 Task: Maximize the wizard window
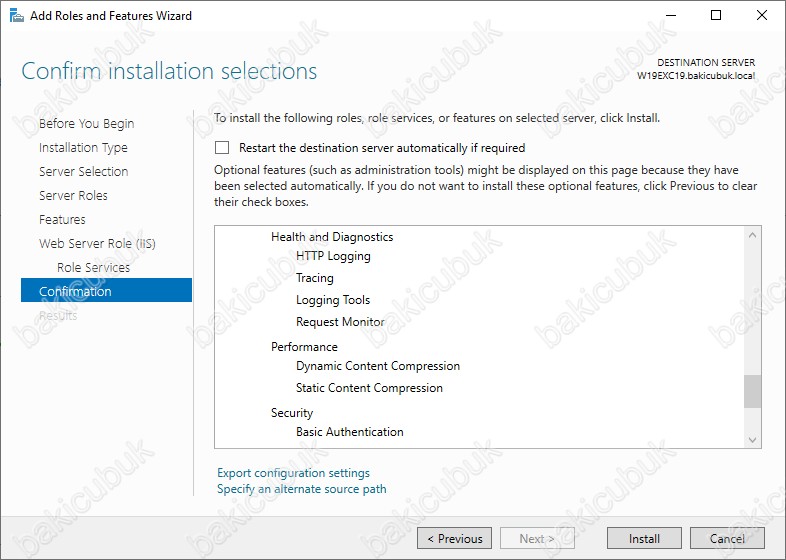(x=716, y=16)
